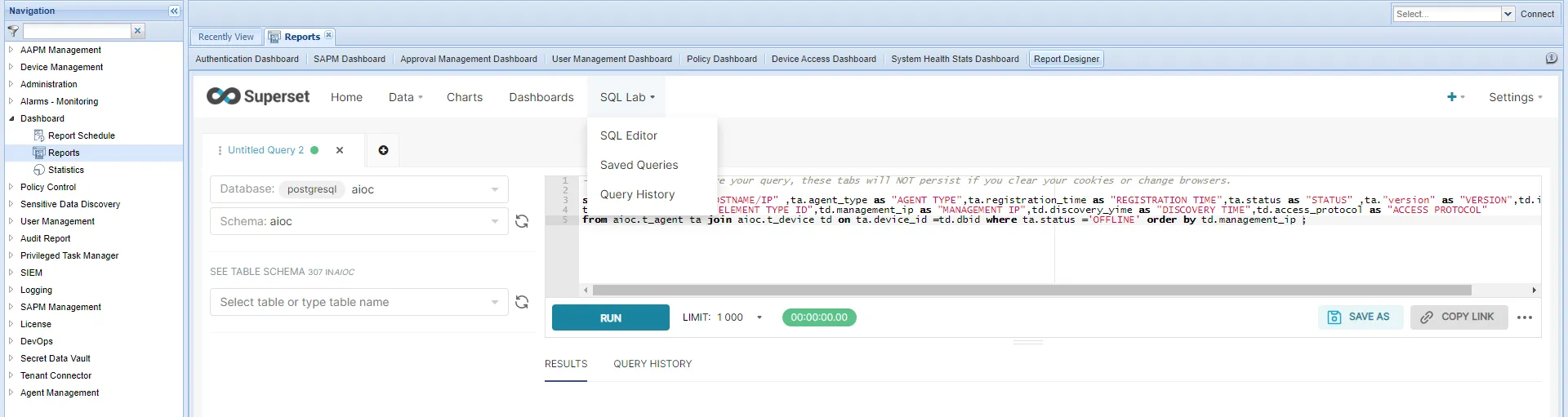The image size is (1568, 417).
Task: Open Authentication Dashboard
Action: pos(247,59)
